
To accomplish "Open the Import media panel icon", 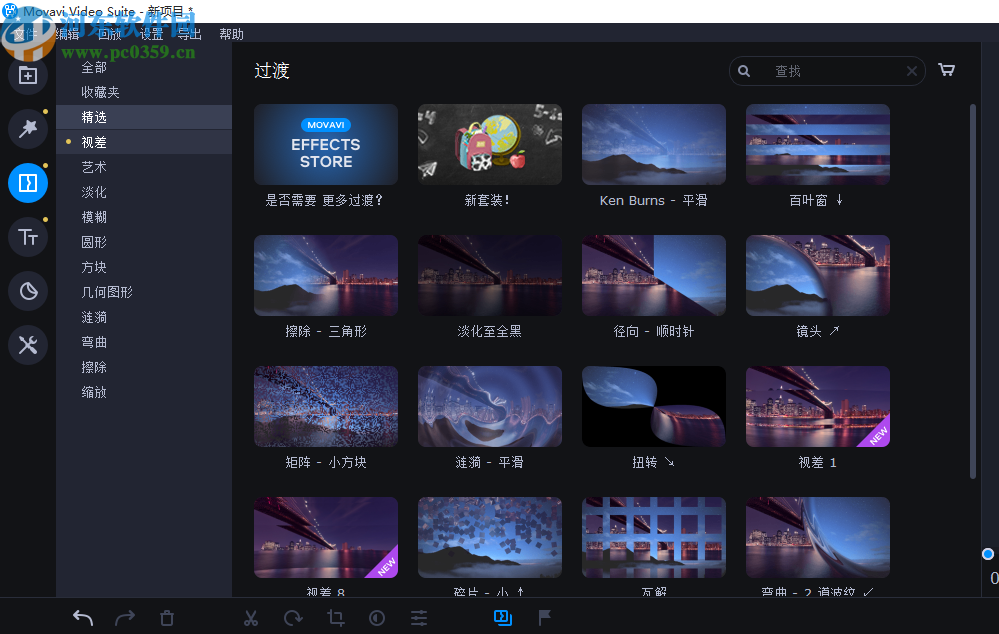I will pos(27,75).
